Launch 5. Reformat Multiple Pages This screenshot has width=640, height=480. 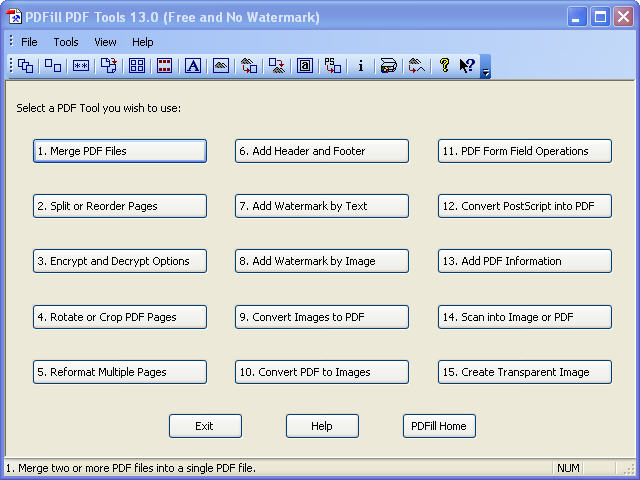point(120,372)
